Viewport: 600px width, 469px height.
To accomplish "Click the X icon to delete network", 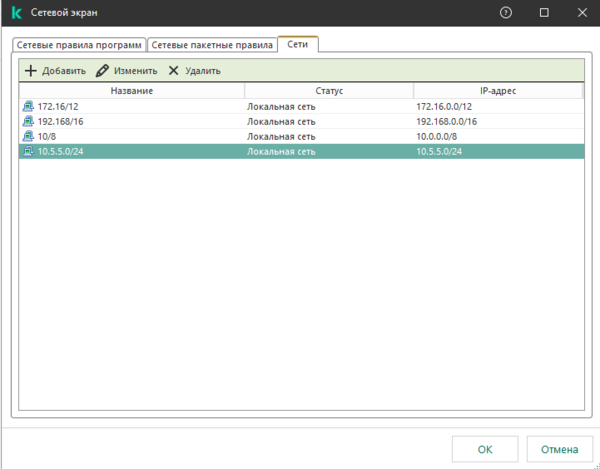I will coord(174,71).
